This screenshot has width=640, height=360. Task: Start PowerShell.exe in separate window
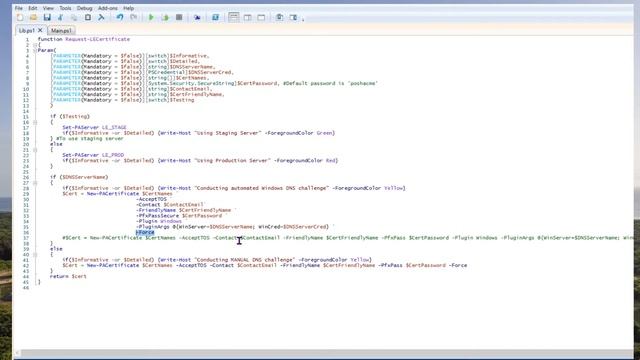(x=215, y=18)
